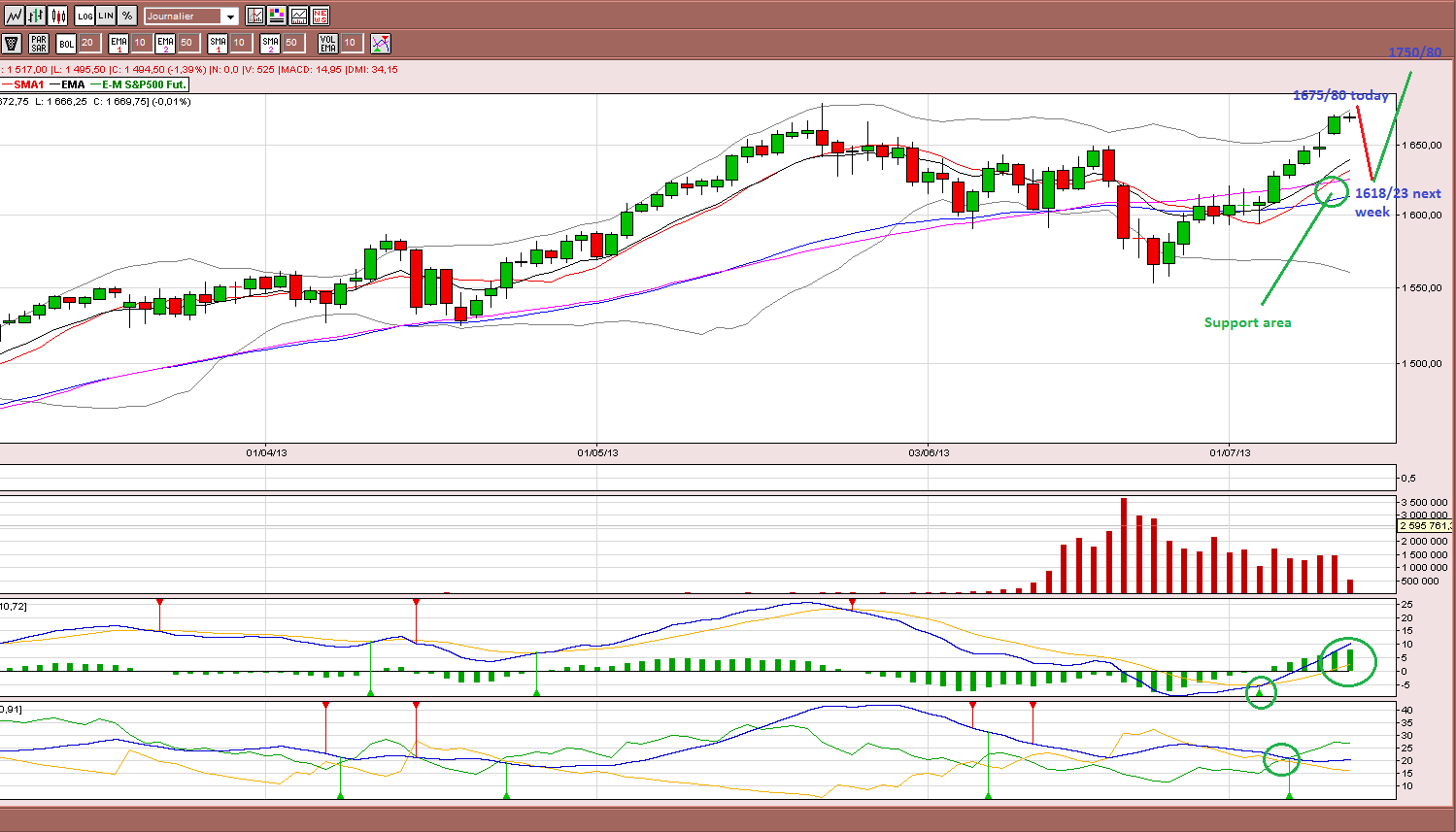Image resolution: width=1456 pixels, height=832 pixels.
Task: Click the chart cursor icon beside Journalier
Action: [x=254, y=16]
